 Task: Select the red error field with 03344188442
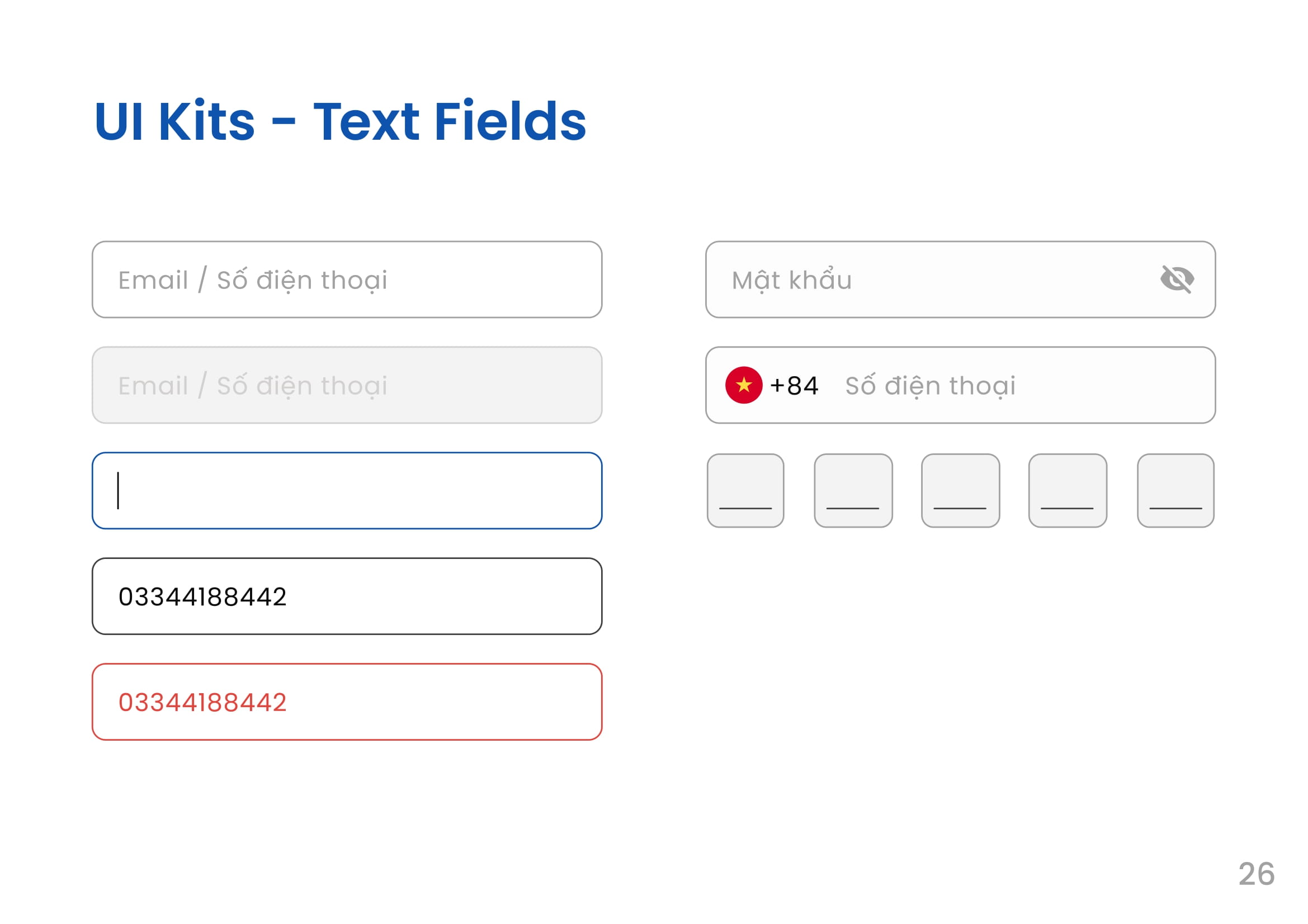tap(347, 702)
